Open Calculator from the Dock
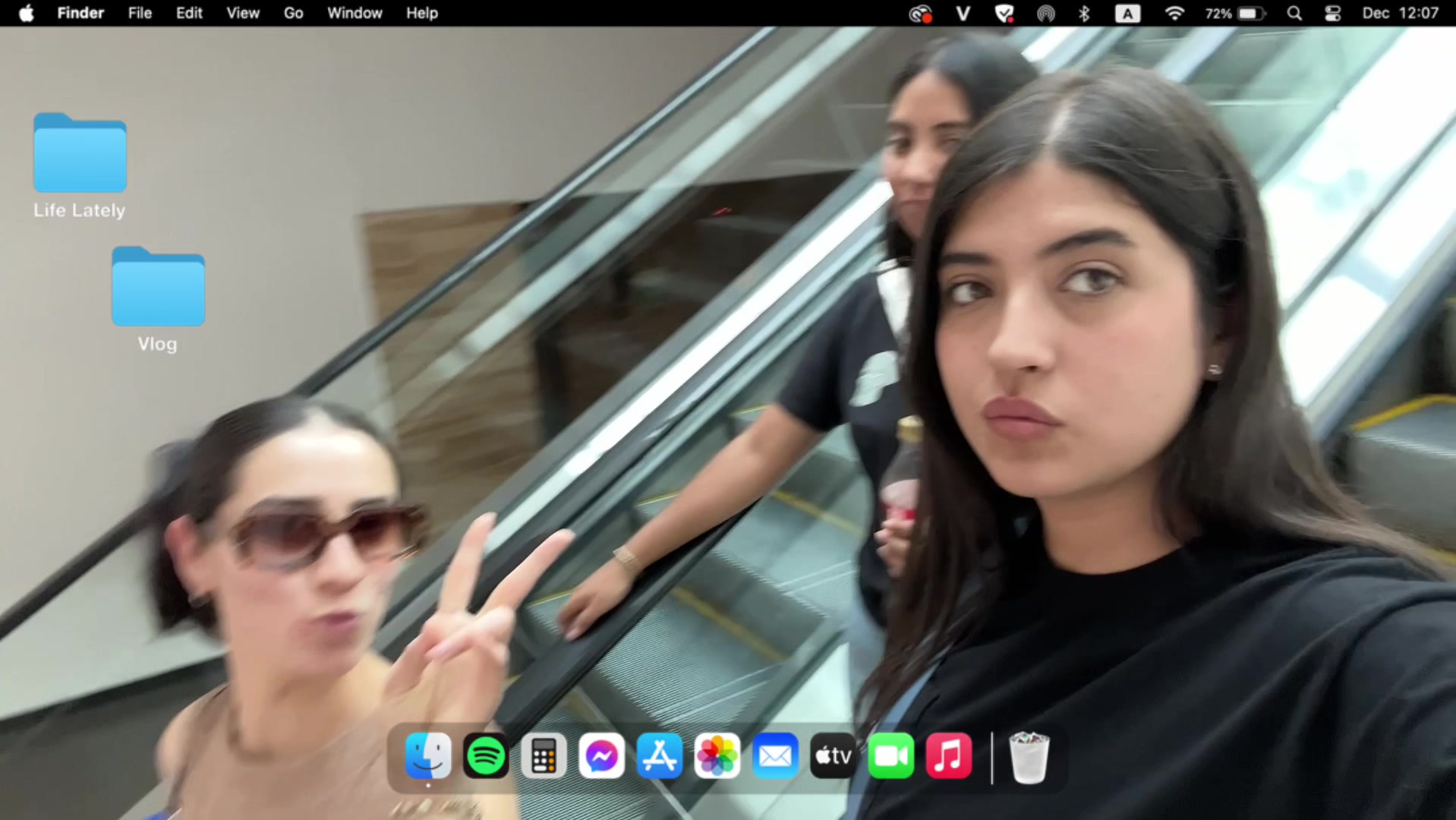 [x=544, y=756]
